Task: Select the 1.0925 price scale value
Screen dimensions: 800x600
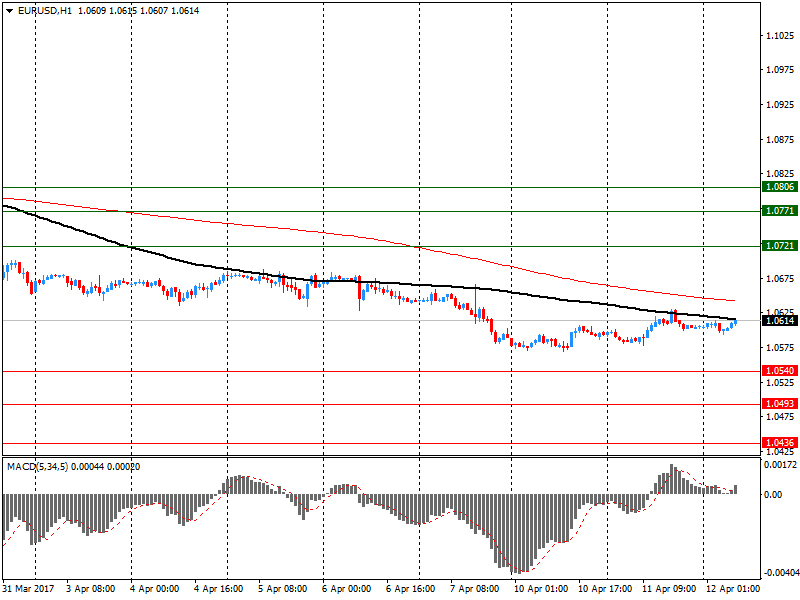Action: click(x=781, y=105)
